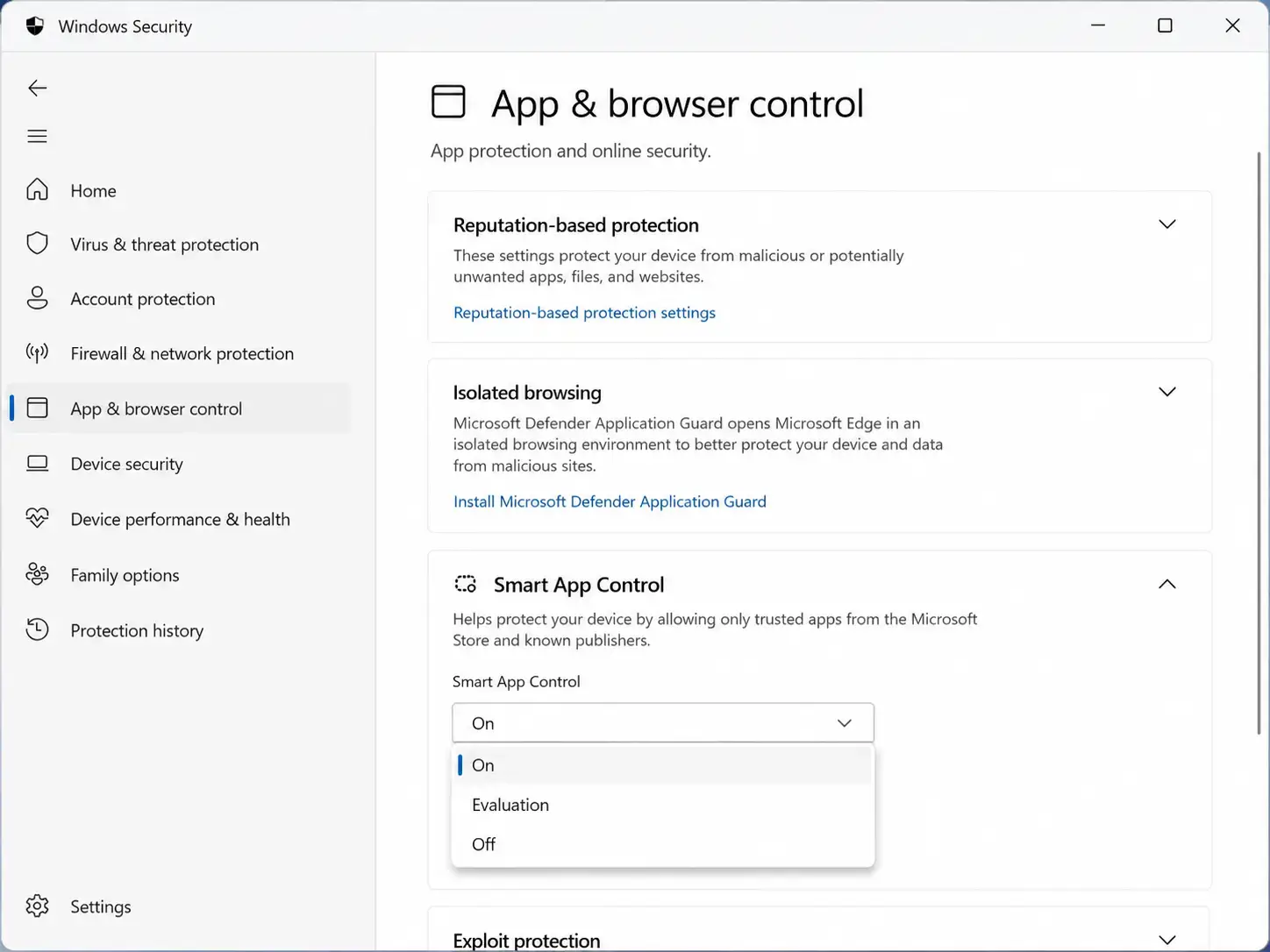Open the hamburger navigation menu
Viewport: 1270px width, 952px height.
37,136
